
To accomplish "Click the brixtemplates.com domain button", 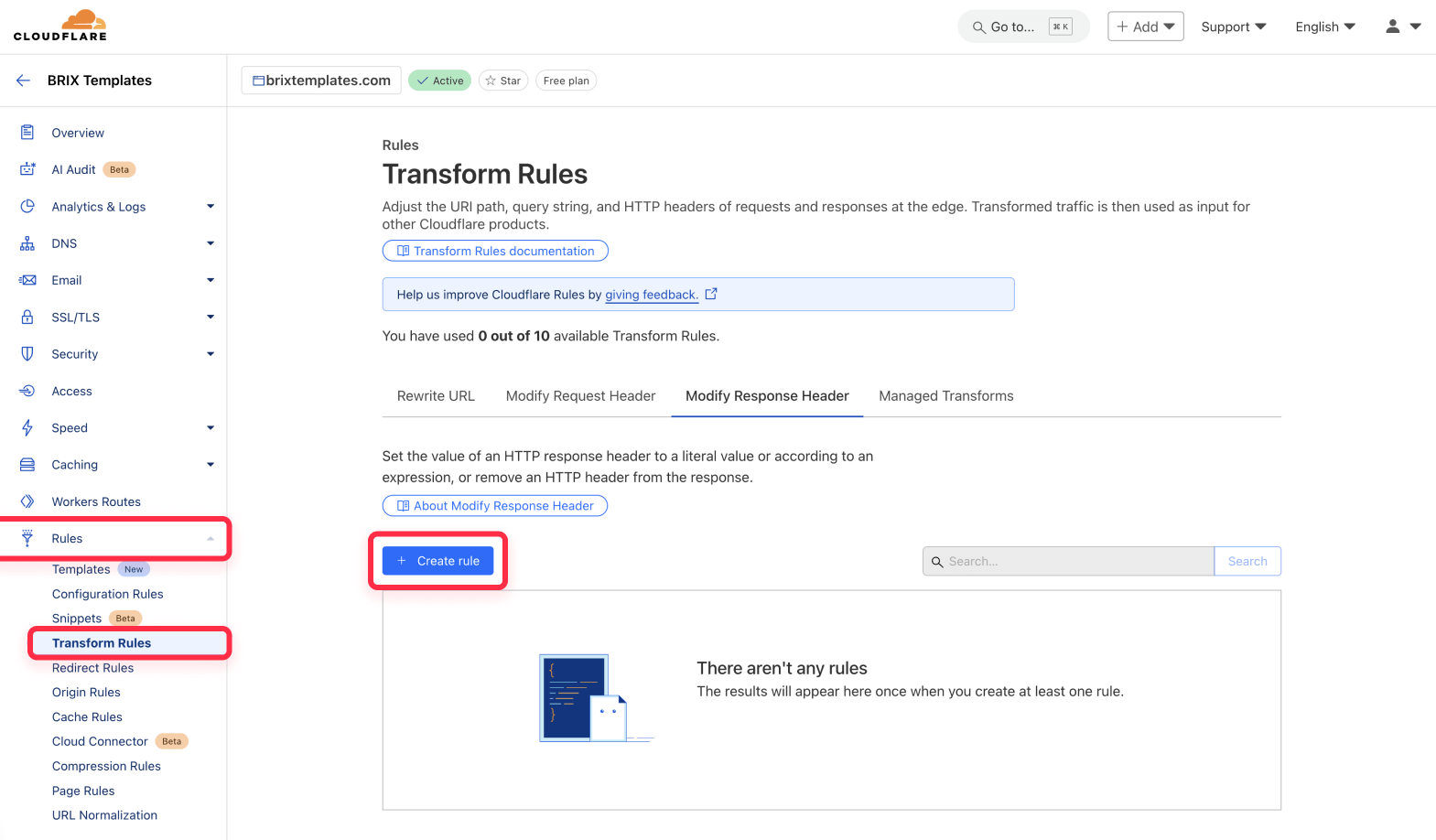I will tap(321, 81).
